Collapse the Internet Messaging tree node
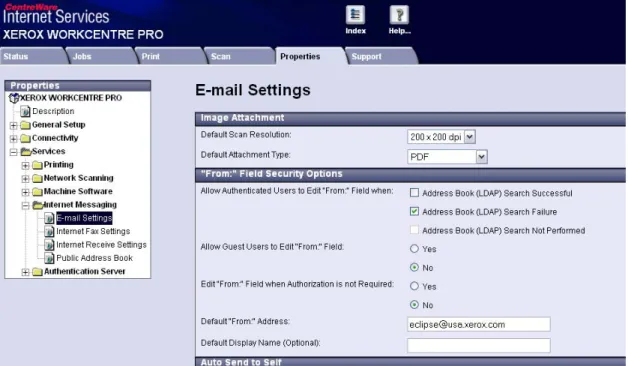Image resolution: width=628 pixels, height=366 pixels. [x=26, y=205]
